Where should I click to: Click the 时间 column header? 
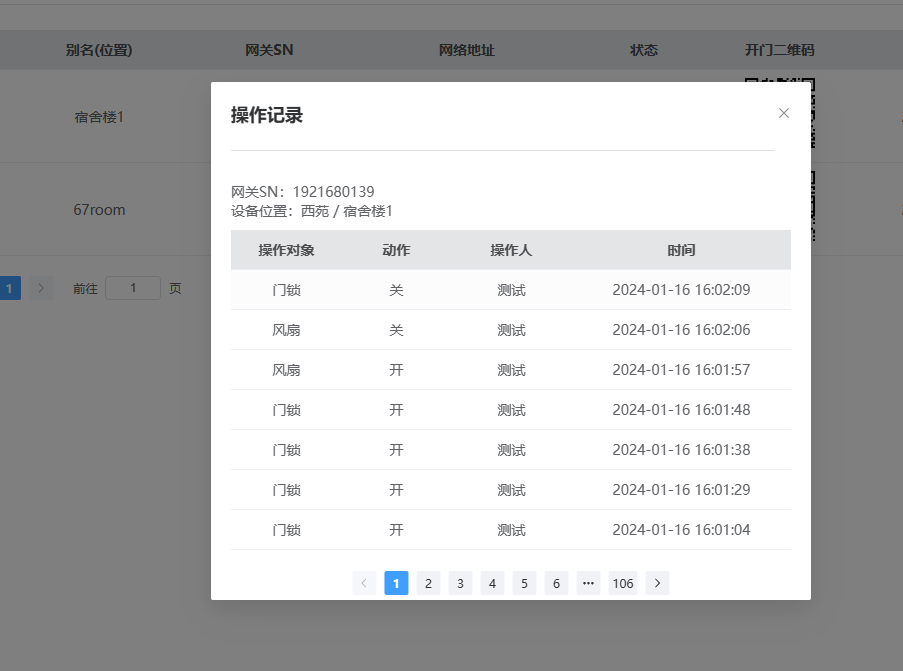pyautogui.click(x=681, y=250)
